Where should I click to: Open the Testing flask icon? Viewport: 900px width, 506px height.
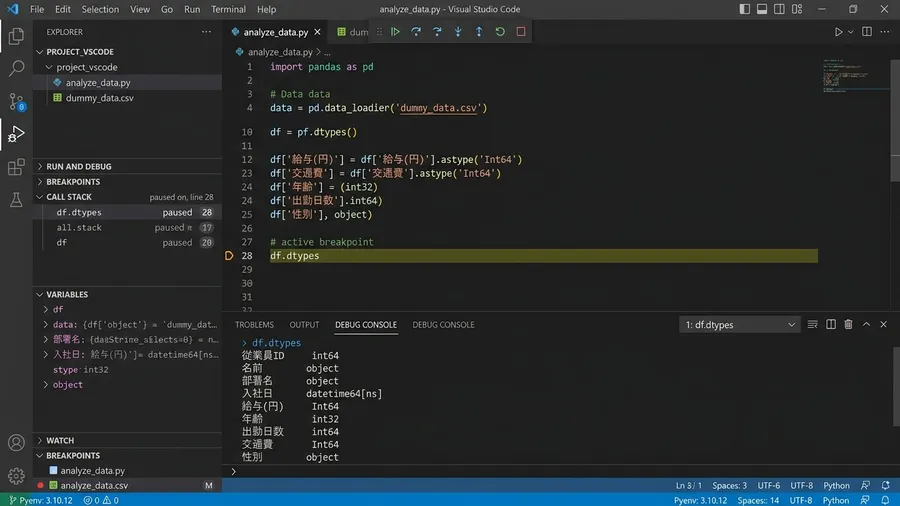pos(16,200)
